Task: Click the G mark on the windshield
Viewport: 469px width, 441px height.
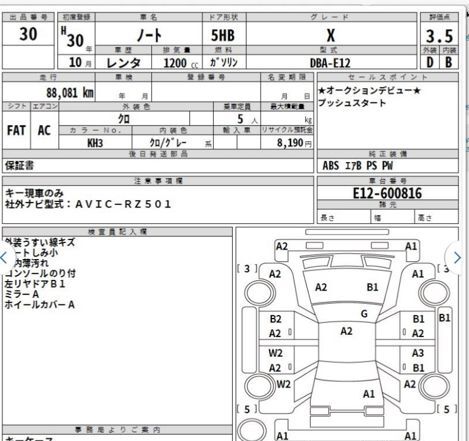Action: [364, 314]
